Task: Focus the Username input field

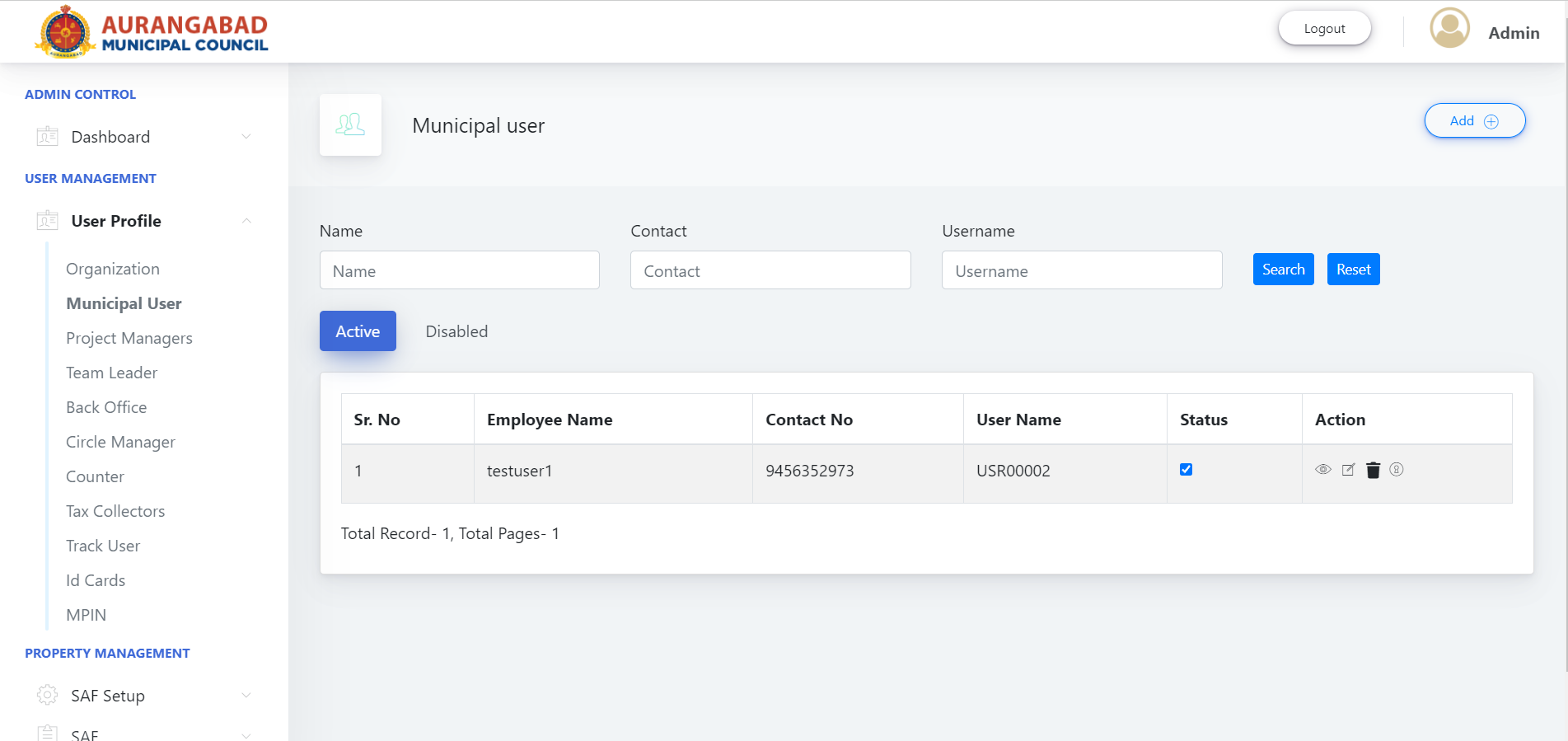Action: click(x=1082, y=270)
